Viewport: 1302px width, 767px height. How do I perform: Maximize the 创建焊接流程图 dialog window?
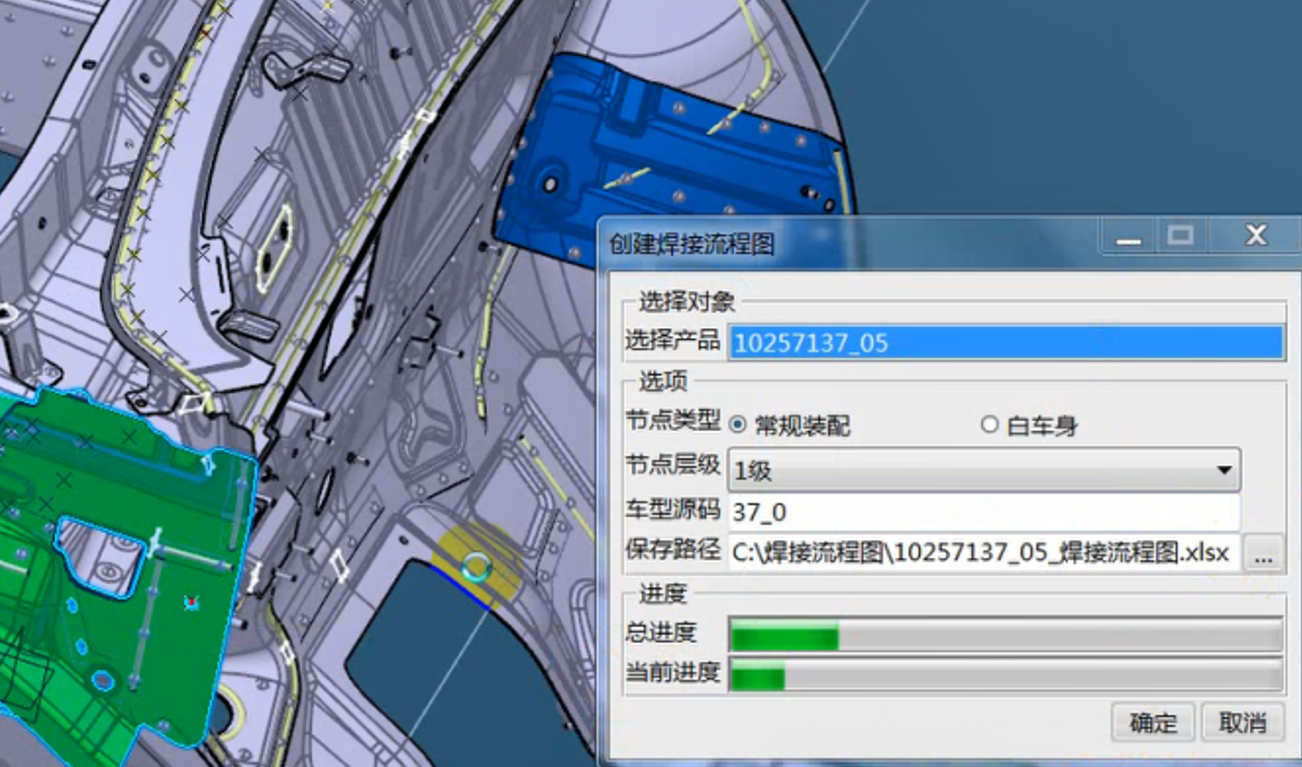coord(1181,237)
